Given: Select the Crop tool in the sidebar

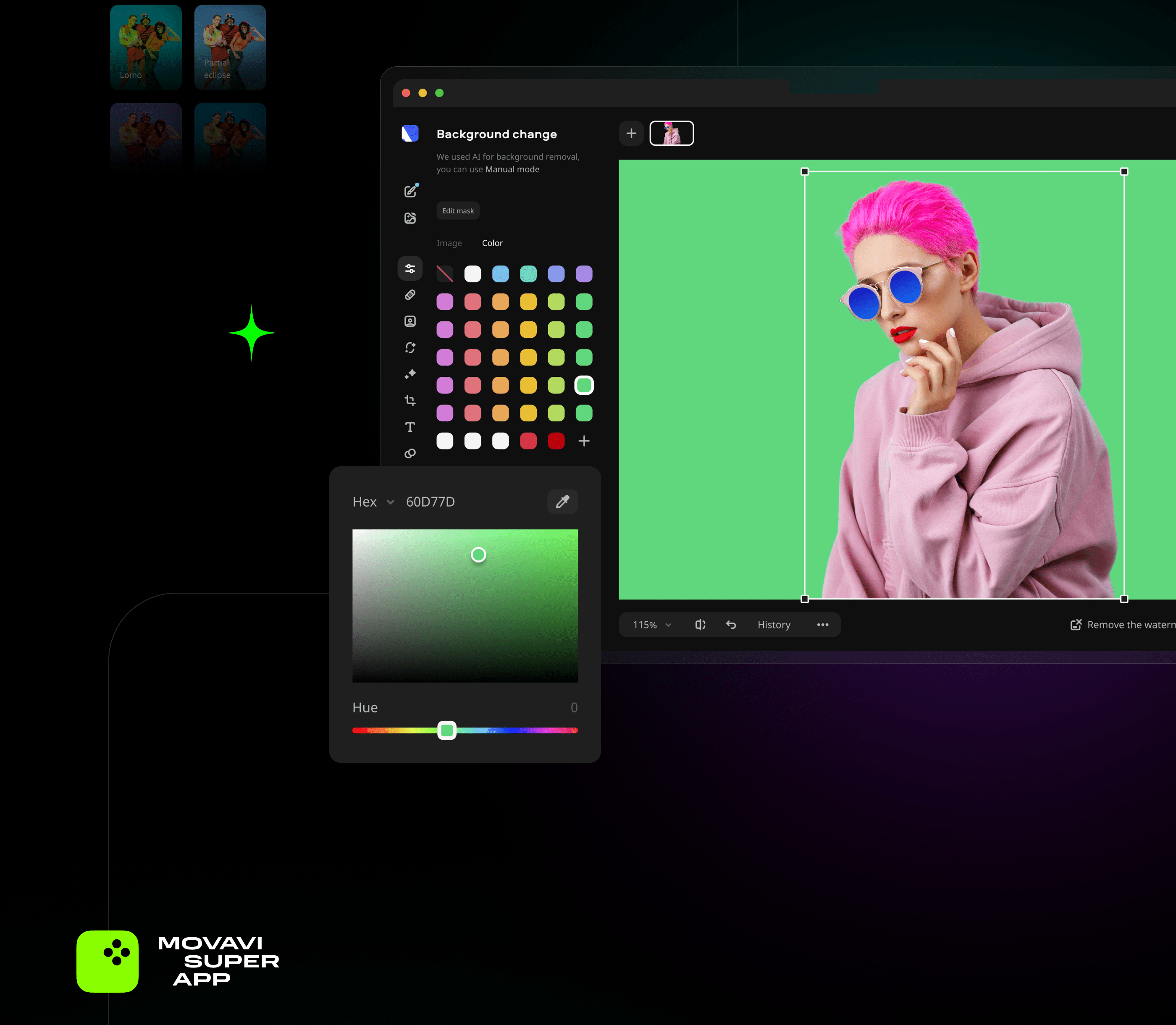Looking at the screenshot, I should coord(409,400).
